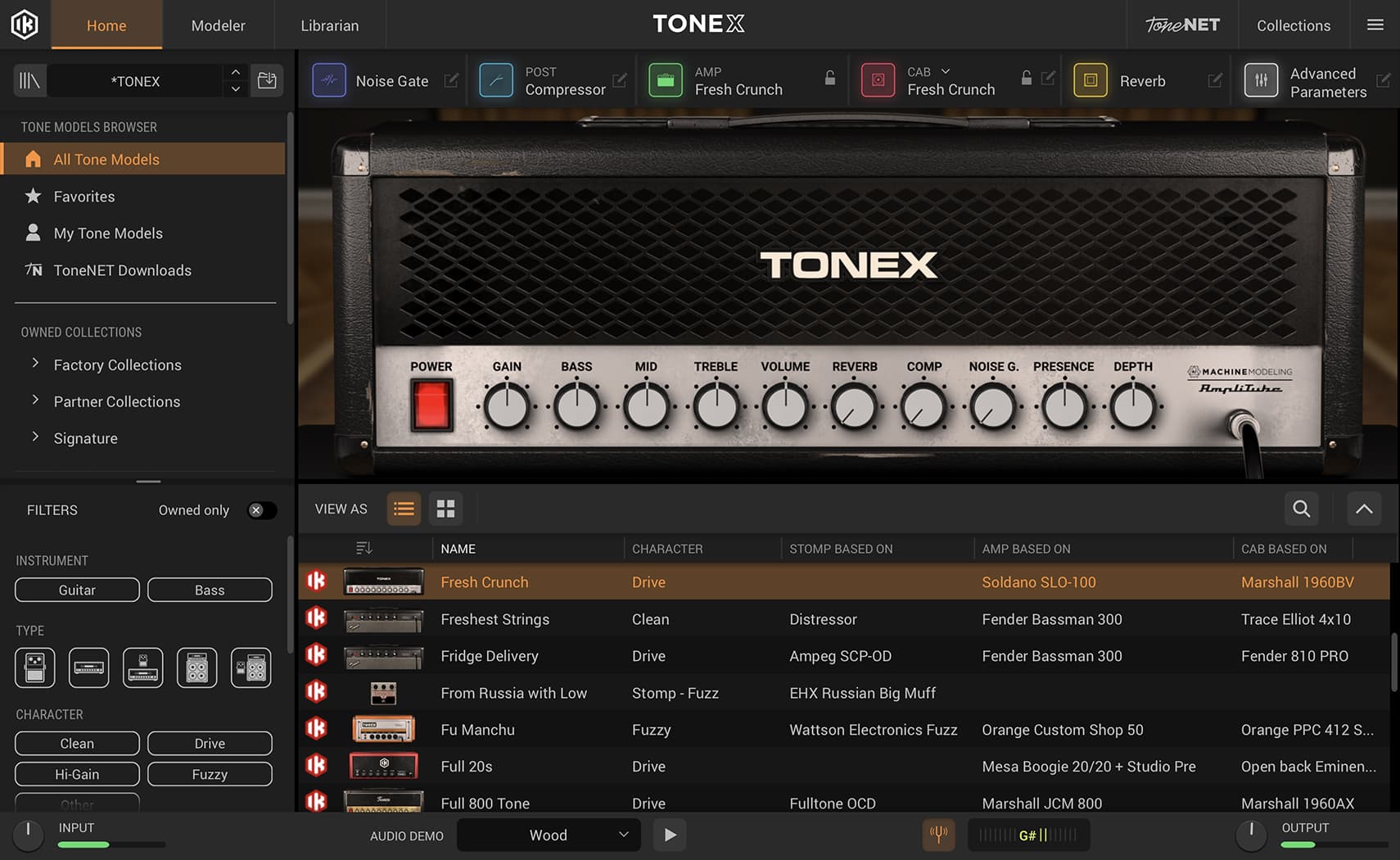1400x860 pixels.
Task: Open the Advanced Parameters icon
Action: [1261, 80]
